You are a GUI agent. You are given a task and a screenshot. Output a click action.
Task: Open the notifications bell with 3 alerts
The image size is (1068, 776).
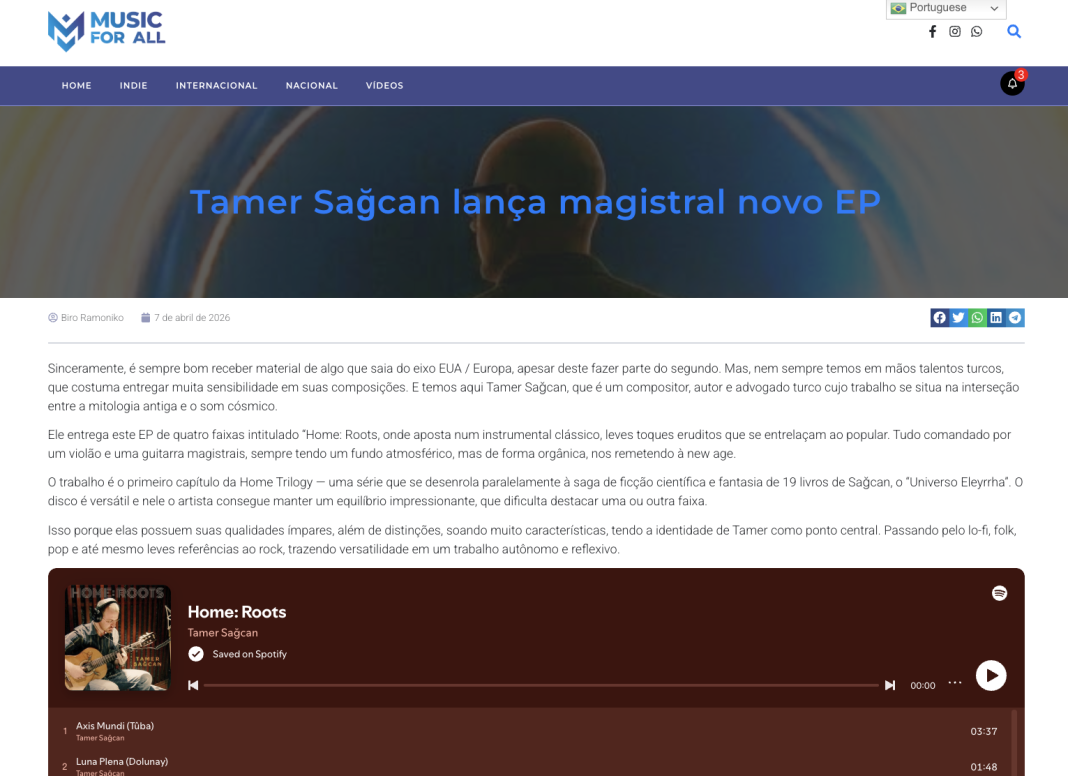[x=1012, y=84]
